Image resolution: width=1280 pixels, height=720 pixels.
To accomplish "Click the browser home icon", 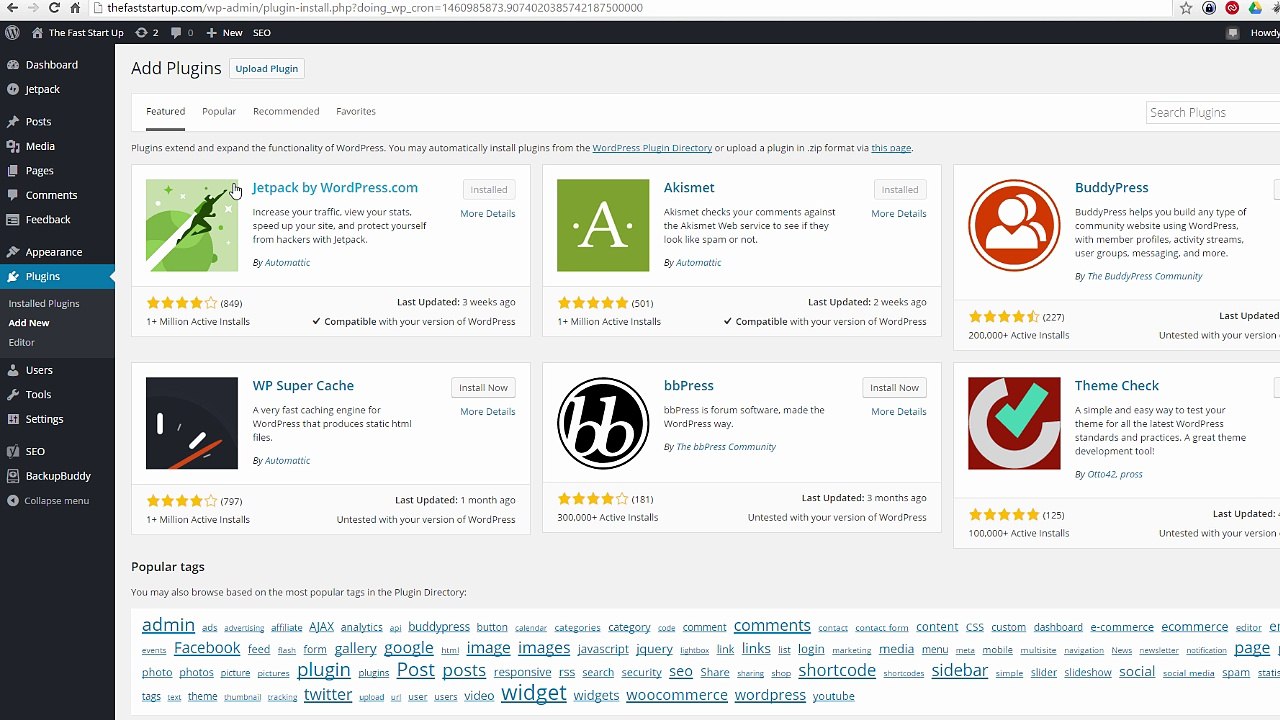I will click(75, 8).
